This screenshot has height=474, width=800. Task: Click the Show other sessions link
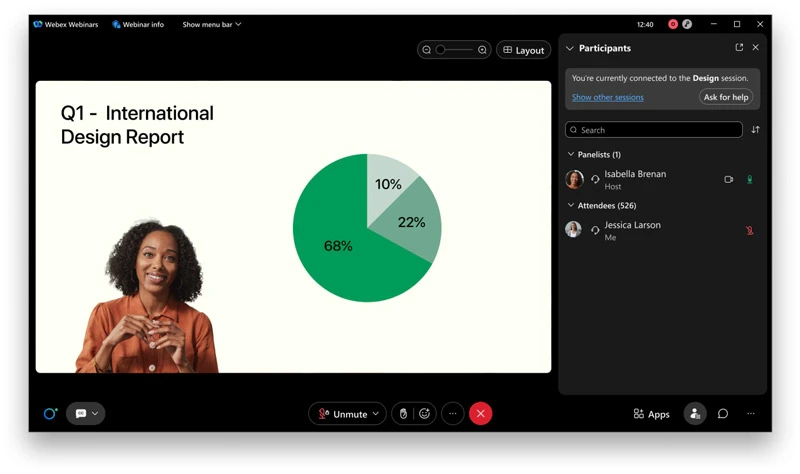[x=608, y=98]
